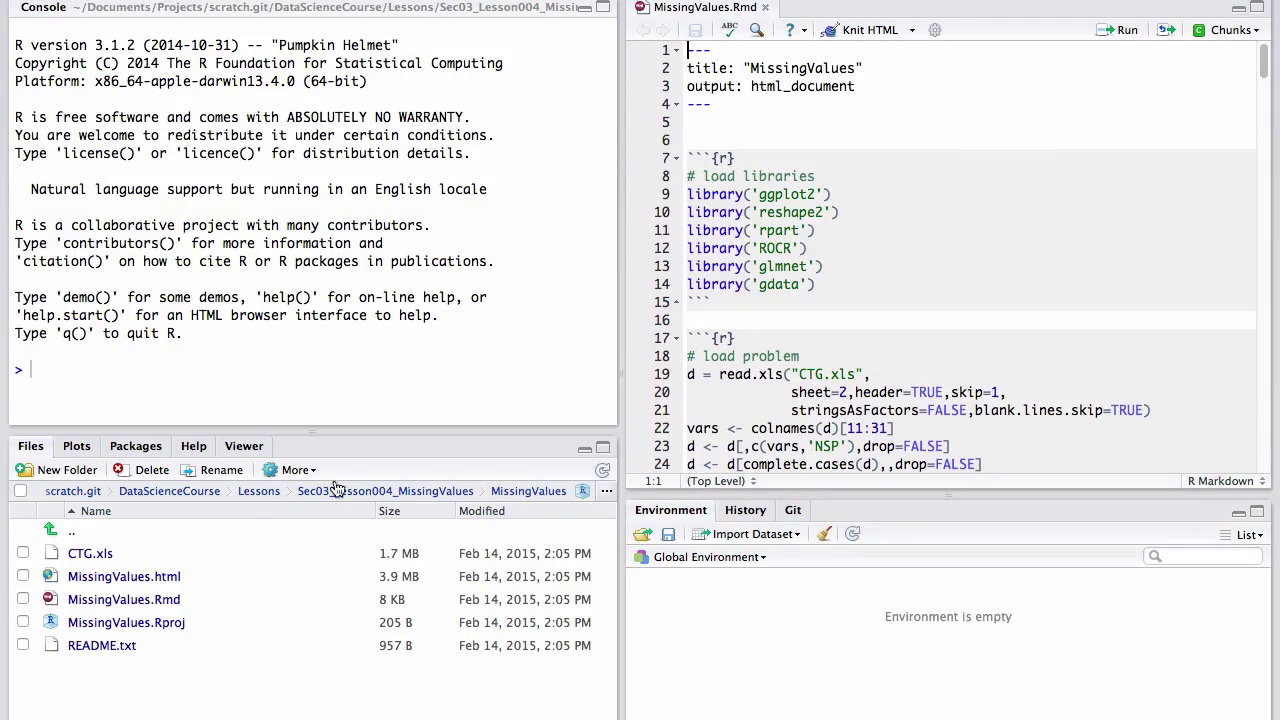Collapse the YAML header fold at line 1

(x=677, y=50)
